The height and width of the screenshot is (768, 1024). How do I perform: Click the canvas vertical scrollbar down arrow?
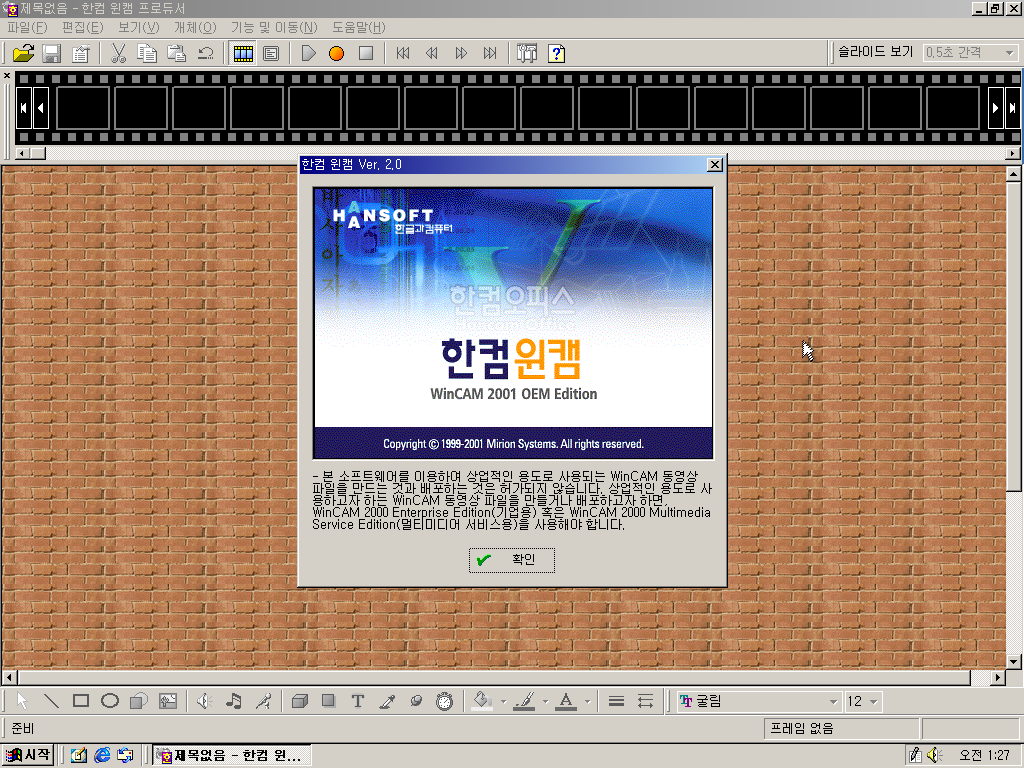(1014, 662)
